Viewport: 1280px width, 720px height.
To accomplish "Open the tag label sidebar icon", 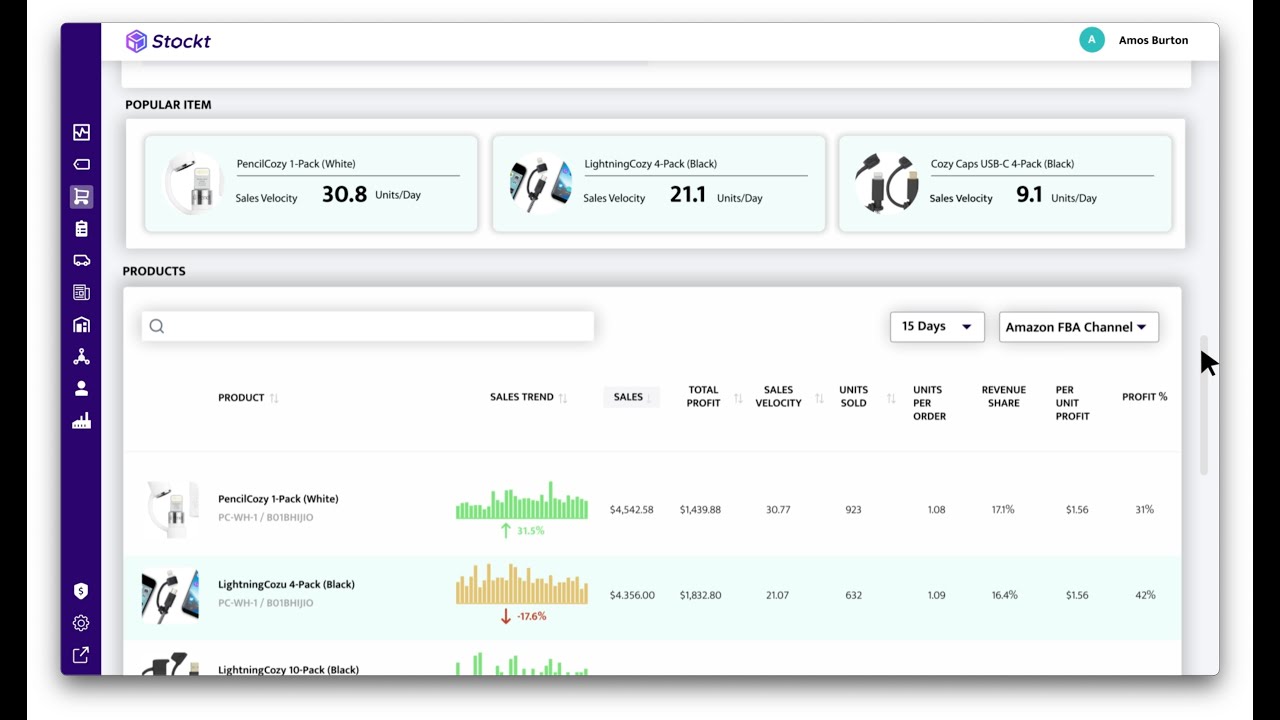I will pyautogui.click(x=81, y=164).
